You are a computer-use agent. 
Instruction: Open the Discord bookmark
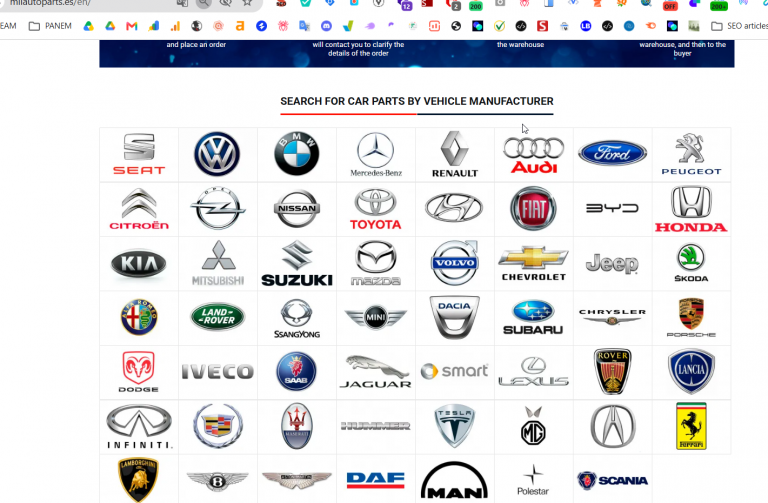tap(326, 26)
